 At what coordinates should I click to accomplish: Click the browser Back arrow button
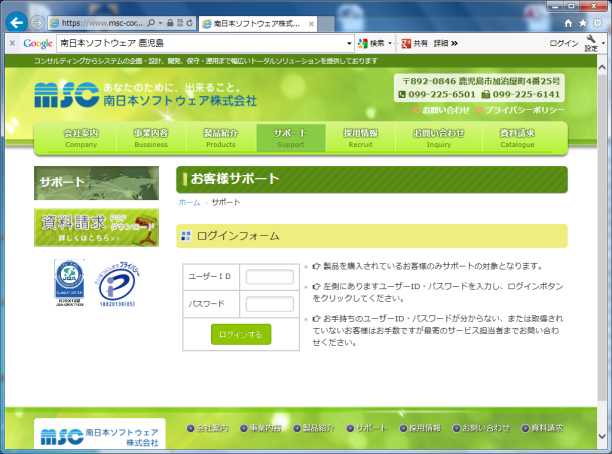(16, 22)
